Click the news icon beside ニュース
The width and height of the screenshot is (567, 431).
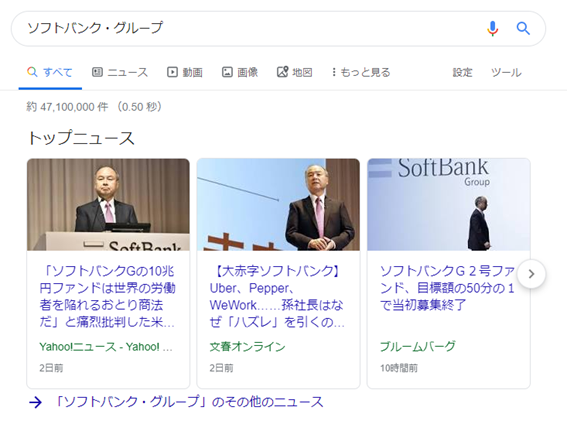tap(97, 72)
